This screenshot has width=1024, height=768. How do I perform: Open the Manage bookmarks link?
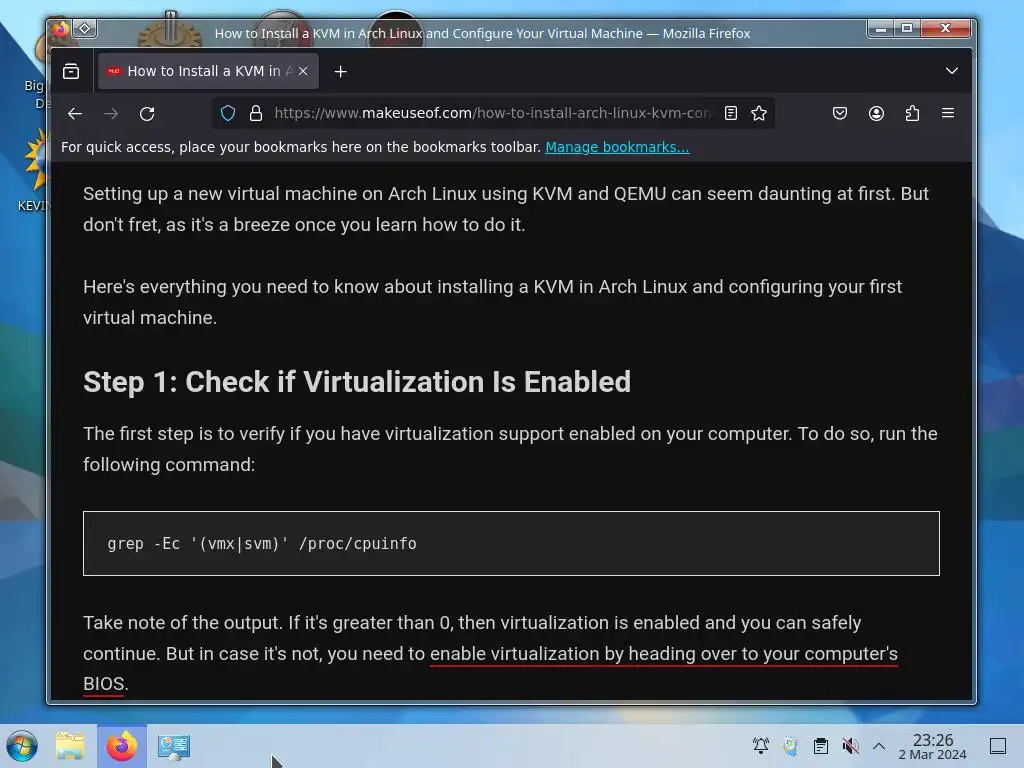[x=617, y=147]
